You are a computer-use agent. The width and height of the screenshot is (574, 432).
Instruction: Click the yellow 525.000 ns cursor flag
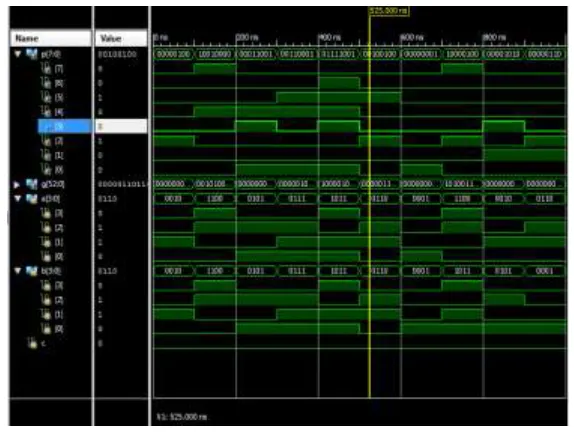pos(389,11)
